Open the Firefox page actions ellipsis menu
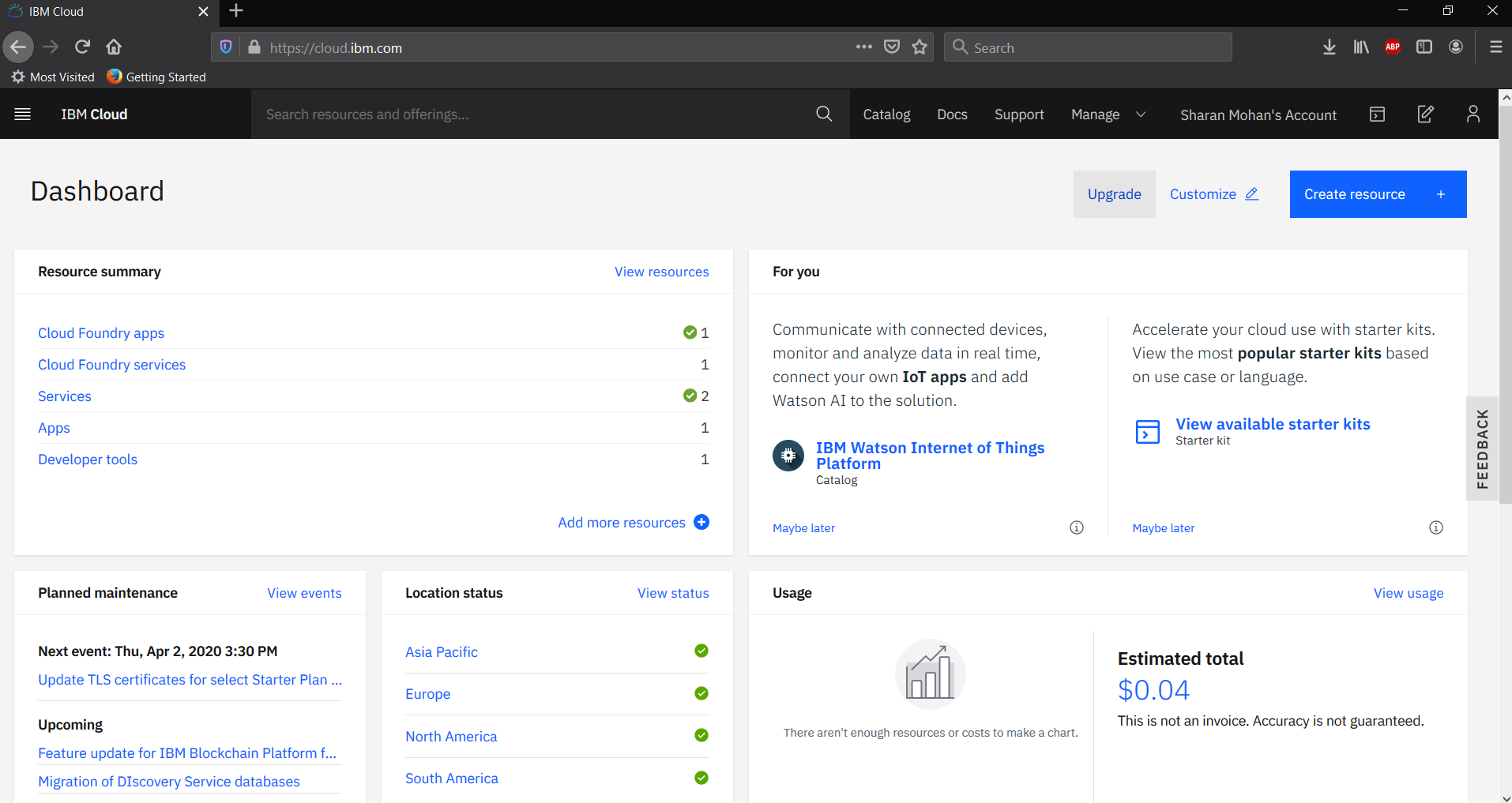Screen dimensions: 1512x803 tap(863, 47)
